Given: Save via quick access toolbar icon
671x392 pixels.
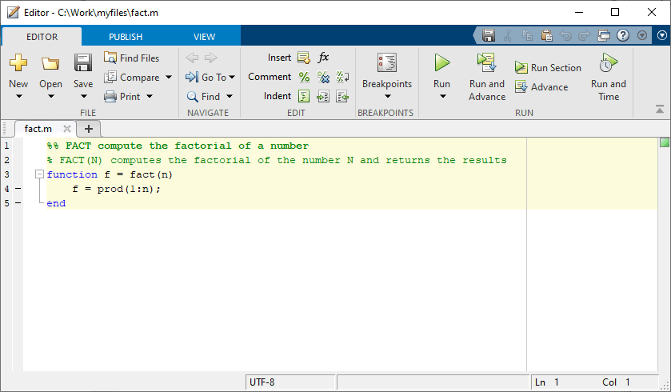Looking at the screenshot, I should pos(488,36).
